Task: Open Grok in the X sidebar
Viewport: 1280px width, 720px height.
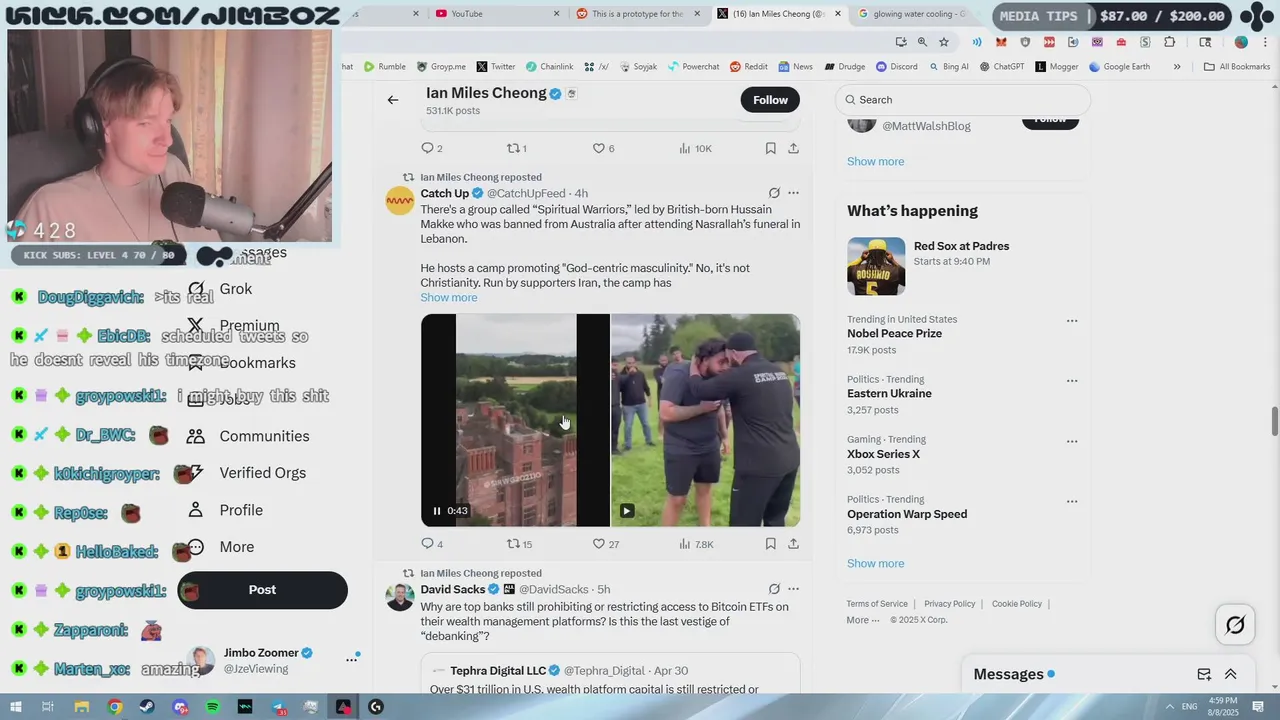Action: tap(220, 289)
